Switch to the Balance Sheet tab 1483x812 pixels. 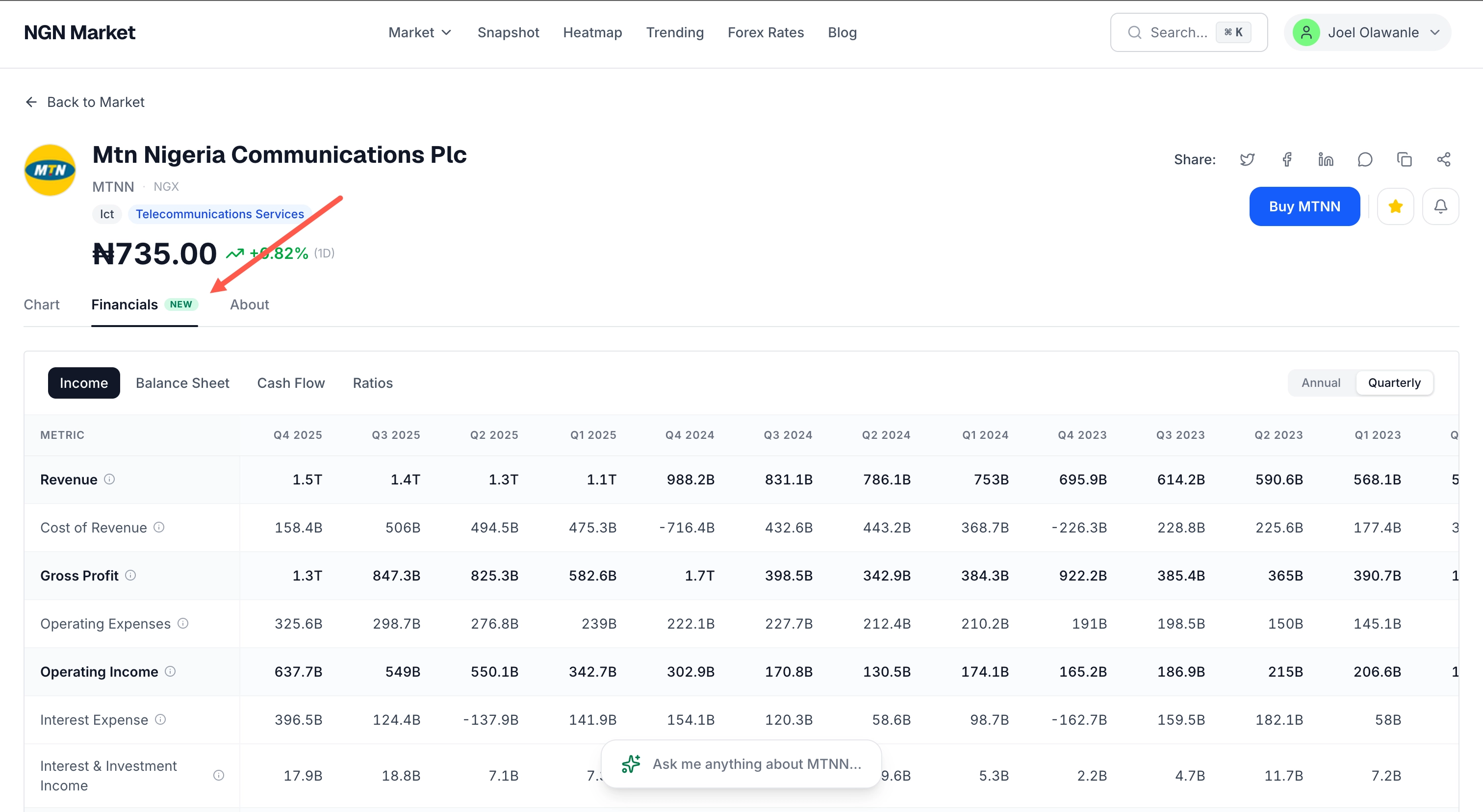pos(182,382)
